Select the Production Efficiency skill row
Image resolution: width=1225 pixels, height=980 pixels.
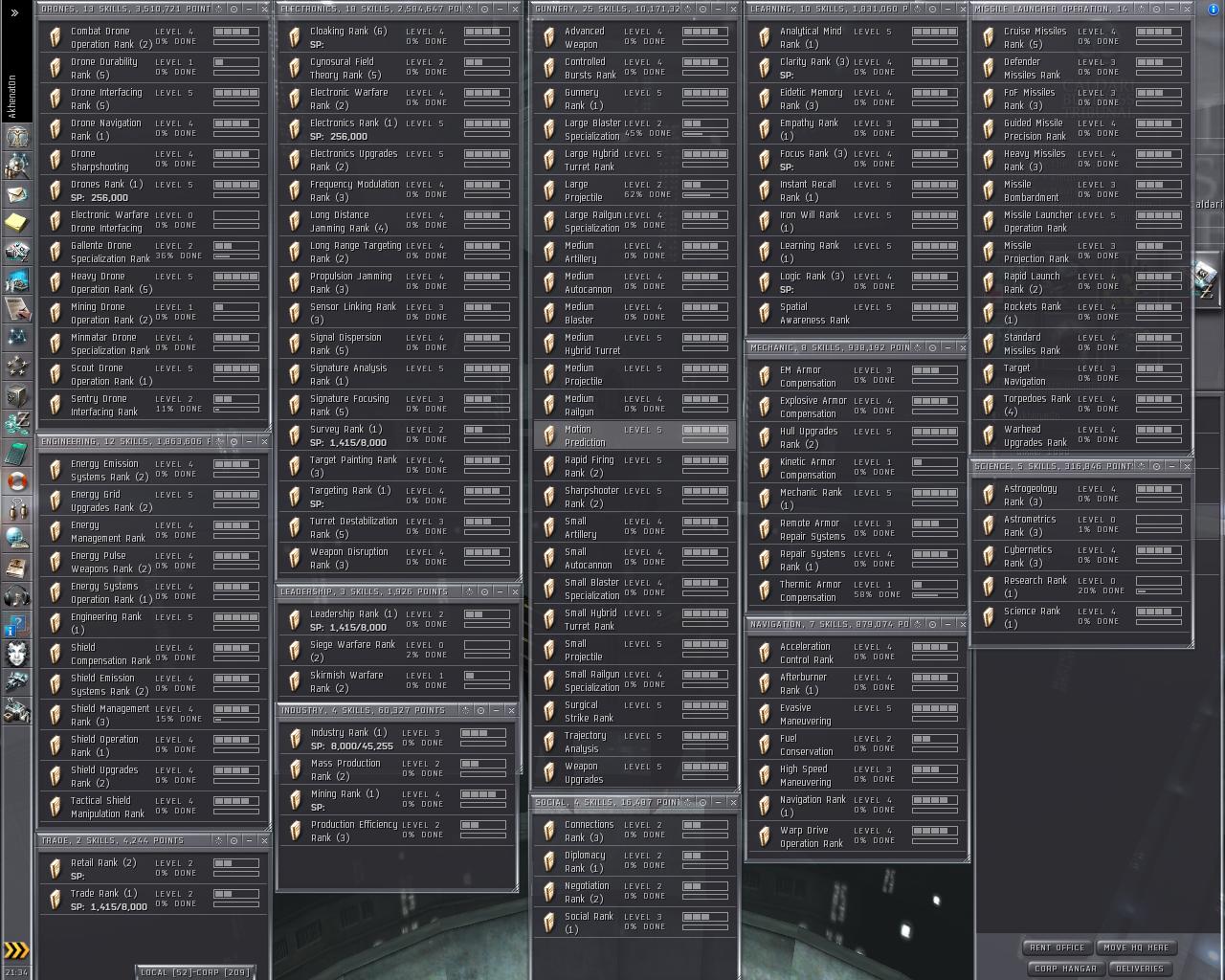click(398, 831)
